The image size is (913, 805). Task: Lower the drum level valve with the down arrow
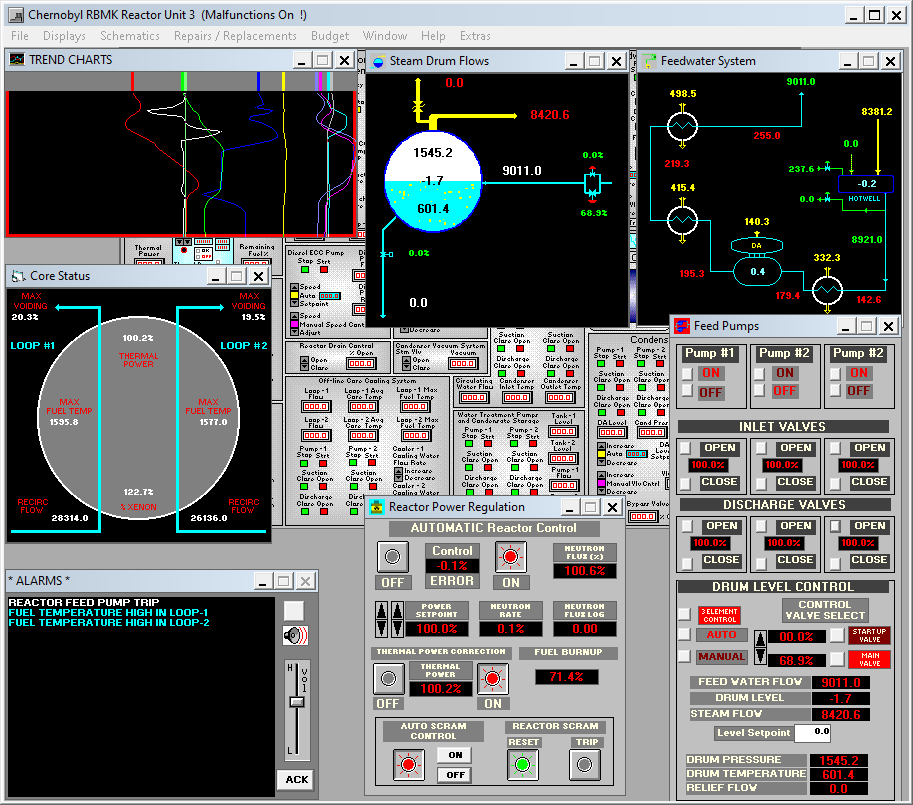click(x=760, y=655)
